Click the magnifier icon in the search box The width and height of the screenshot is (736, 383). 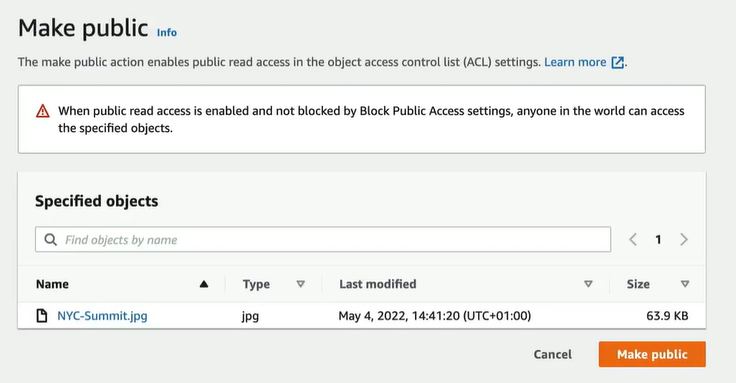(50, 240)
